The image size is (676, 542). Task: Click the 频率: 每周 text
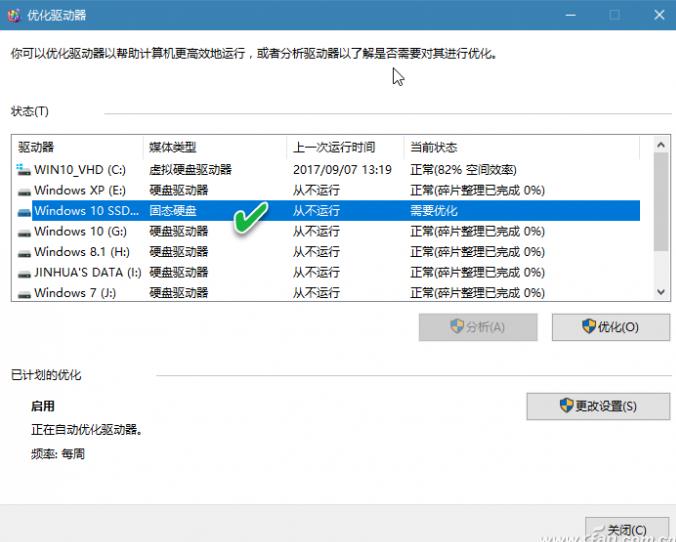[58, 454]
